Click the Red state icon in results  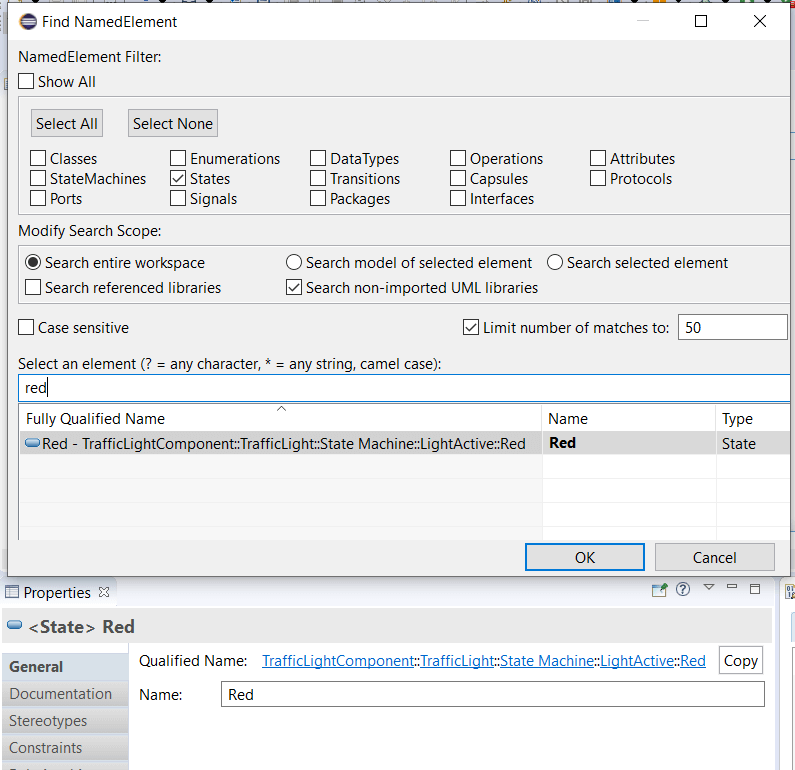32,444
